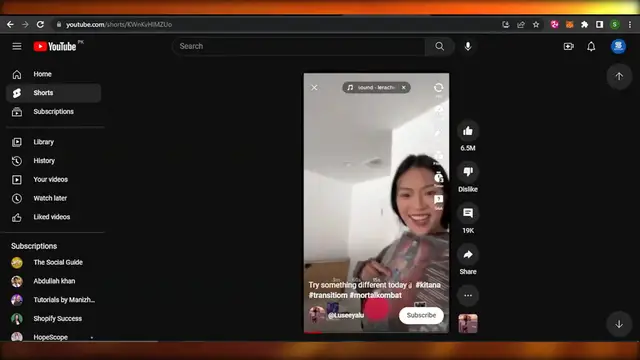Open History in sidebar
640x360 pixels.
pyautogui.click(x=53, y=161)
